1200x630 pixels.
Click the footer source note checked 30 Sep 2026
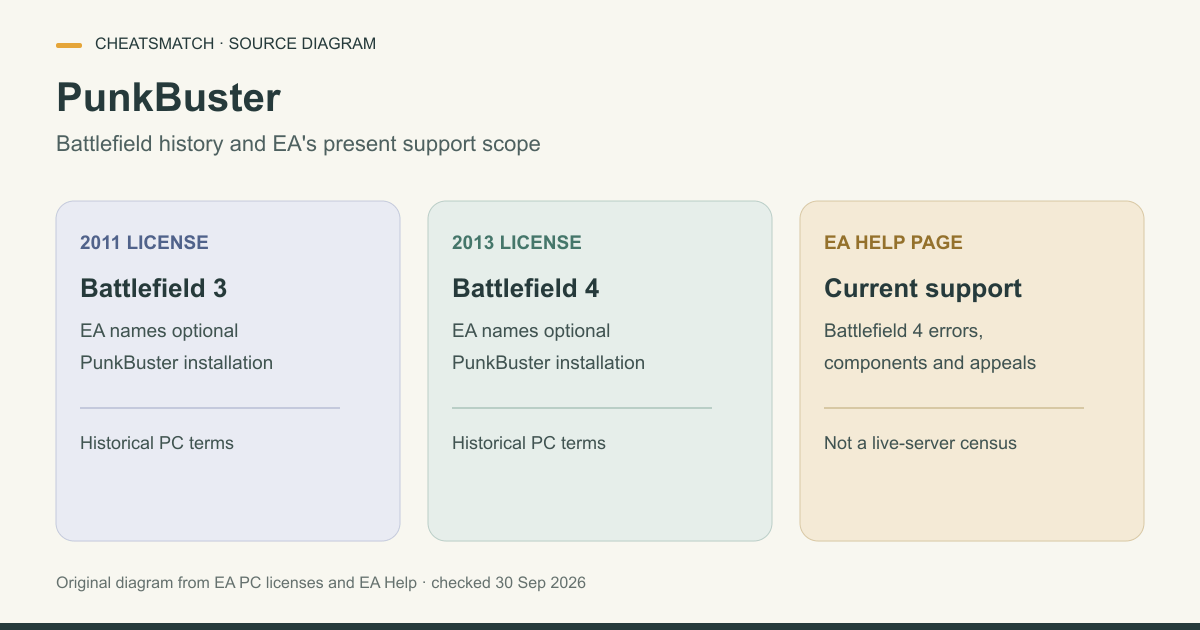click(321, 582)
